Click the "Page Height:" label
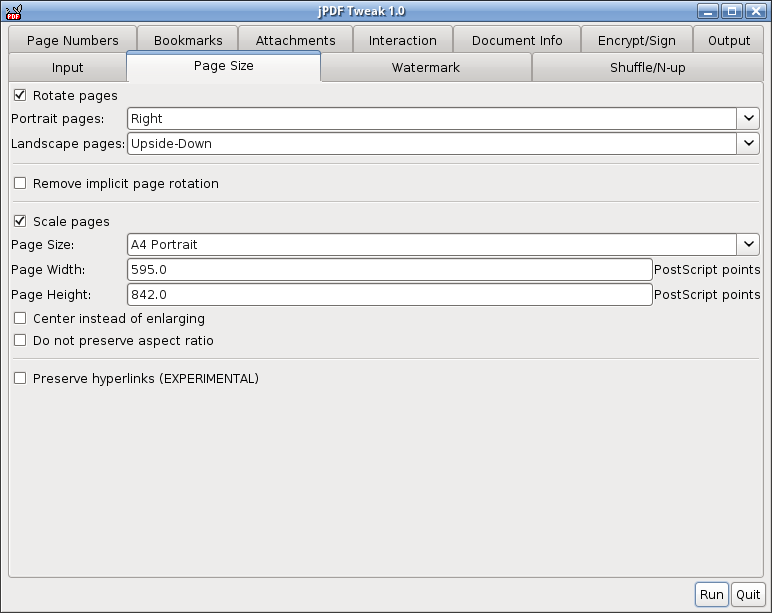772x613 pixels. click(x=51, y=294)
